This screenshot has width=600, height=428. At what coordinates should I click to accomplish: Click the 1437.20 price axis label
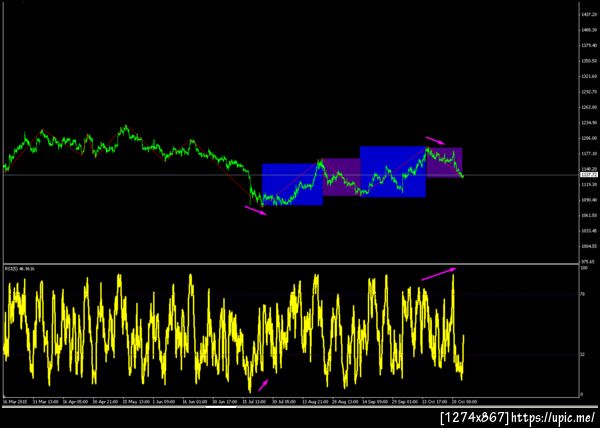click(x=589, y=14)
